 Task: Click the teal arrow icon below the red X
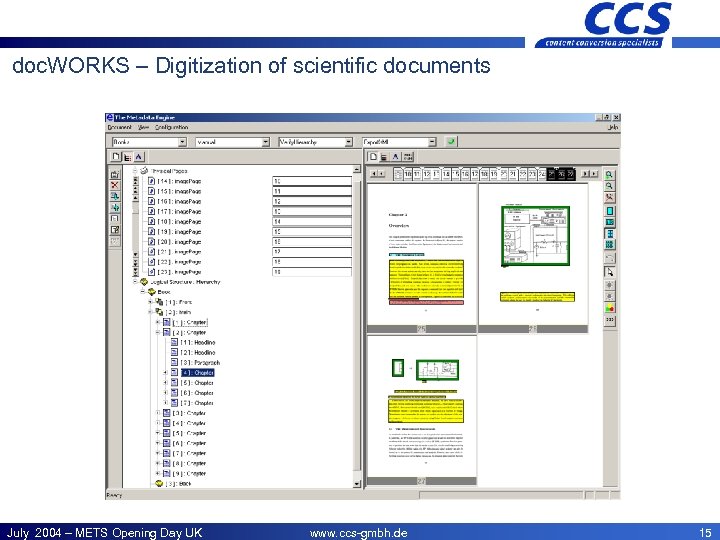[115, 196]
